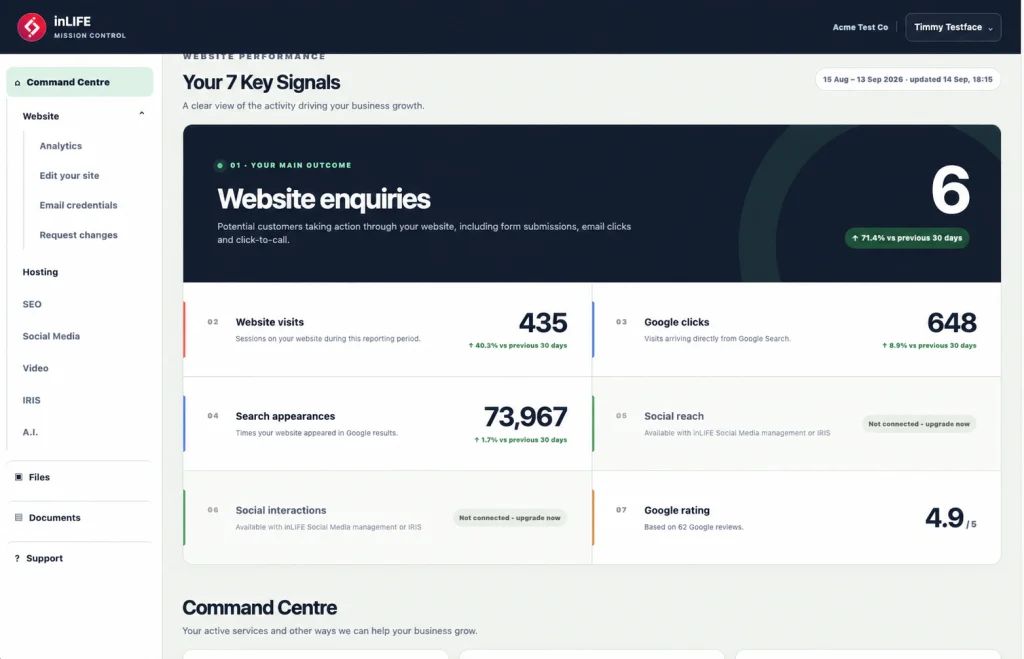Image resolution: width=1024 pixels, height=659 pixels.
Task: Go to Hosting section
Action: coord(40,272)
